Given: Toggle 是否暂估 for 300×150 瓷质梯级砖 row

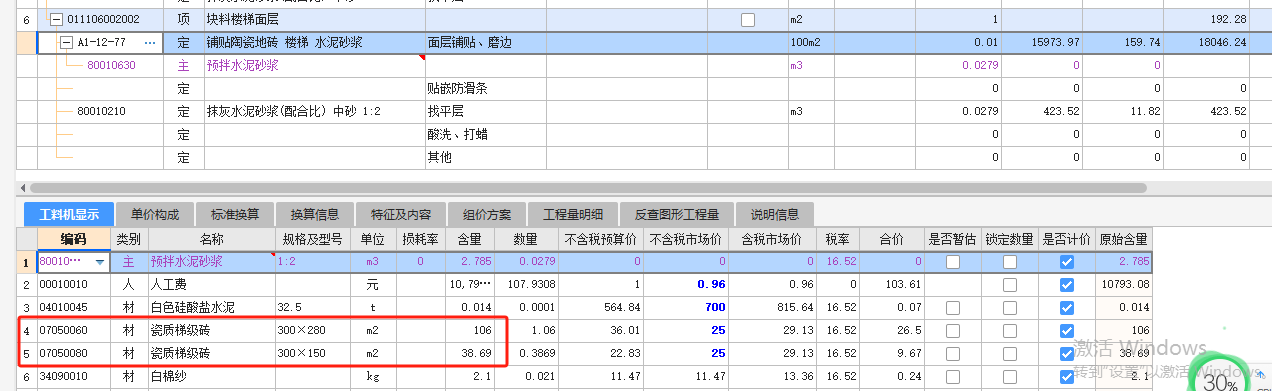Looking at the screenshot, I should [953, 353].
